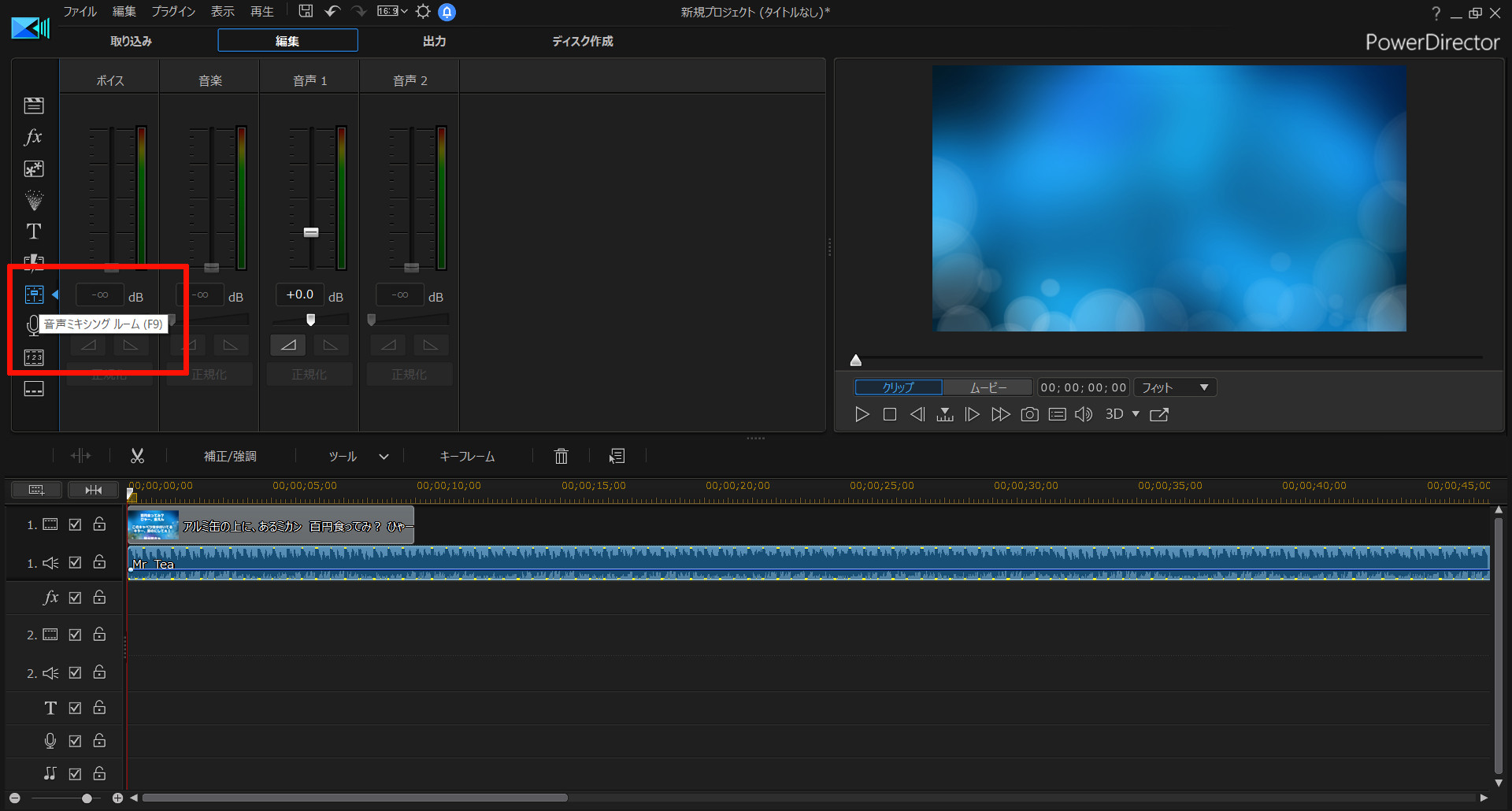Play the preview
The width and height of the screenshot is (1512, 811).
862,414
